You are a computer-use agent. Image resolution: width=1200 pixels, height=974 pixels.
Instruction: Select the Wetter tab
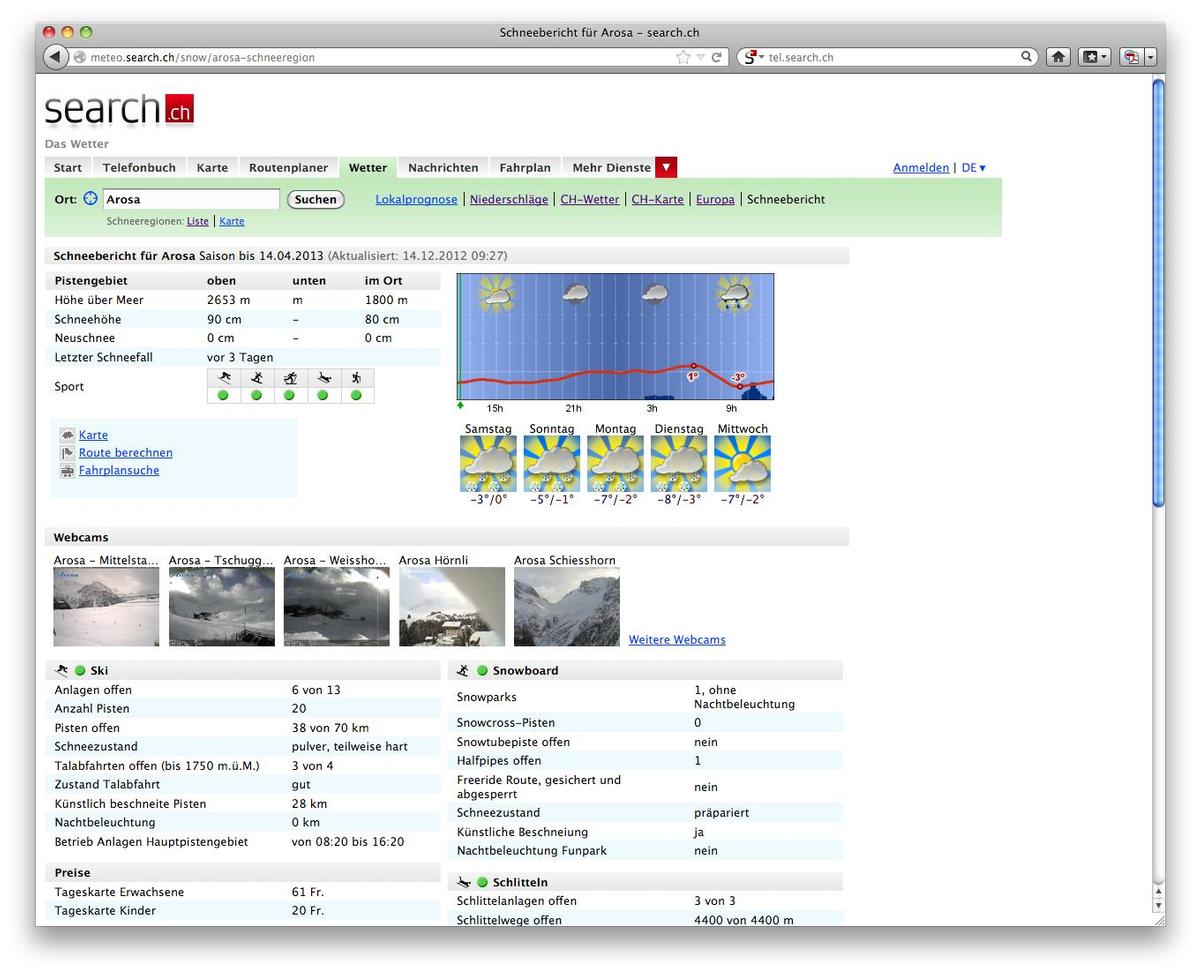click(x=368, y=168)
